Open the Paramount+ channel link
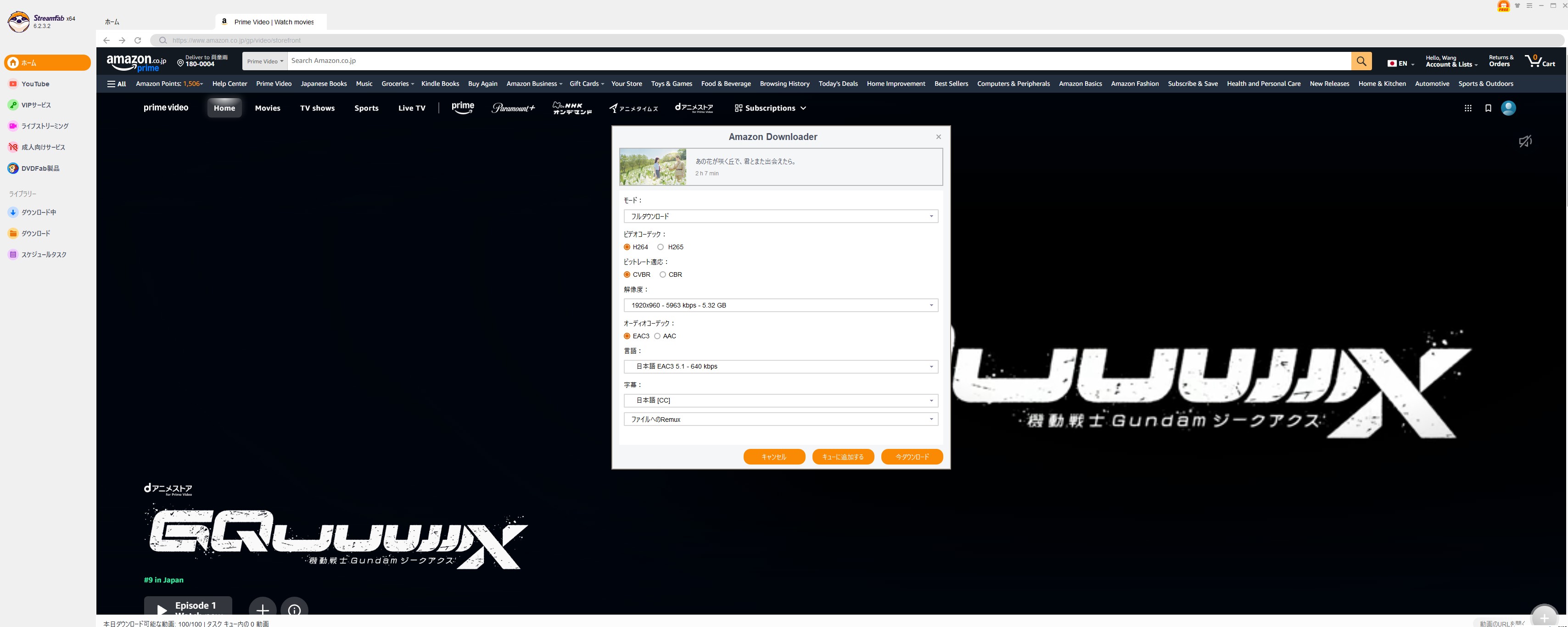 click(513, 108)
